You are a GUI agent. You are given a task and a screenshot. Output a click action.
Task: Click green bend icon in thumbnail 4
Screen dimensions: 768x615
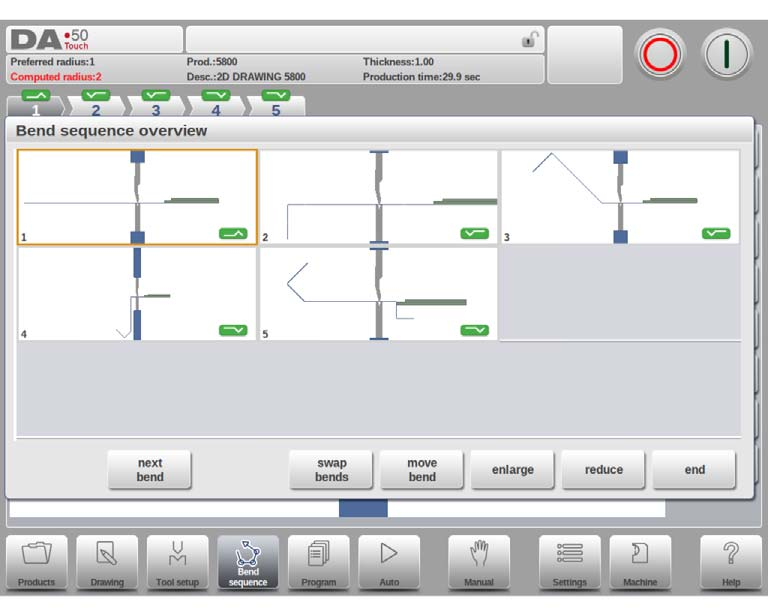coord(233,330)
